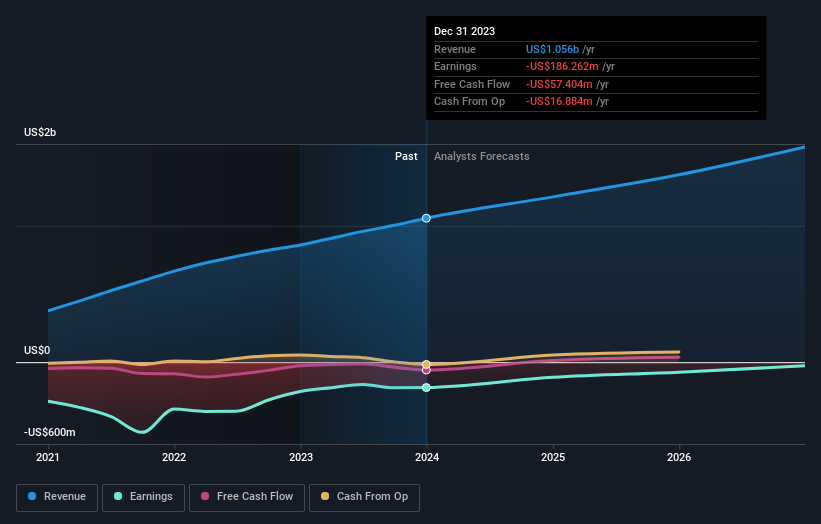This screenshot has width=821, height=524.
Task: Click the US$2b y-axis label
Action: [x=40, y=132]
